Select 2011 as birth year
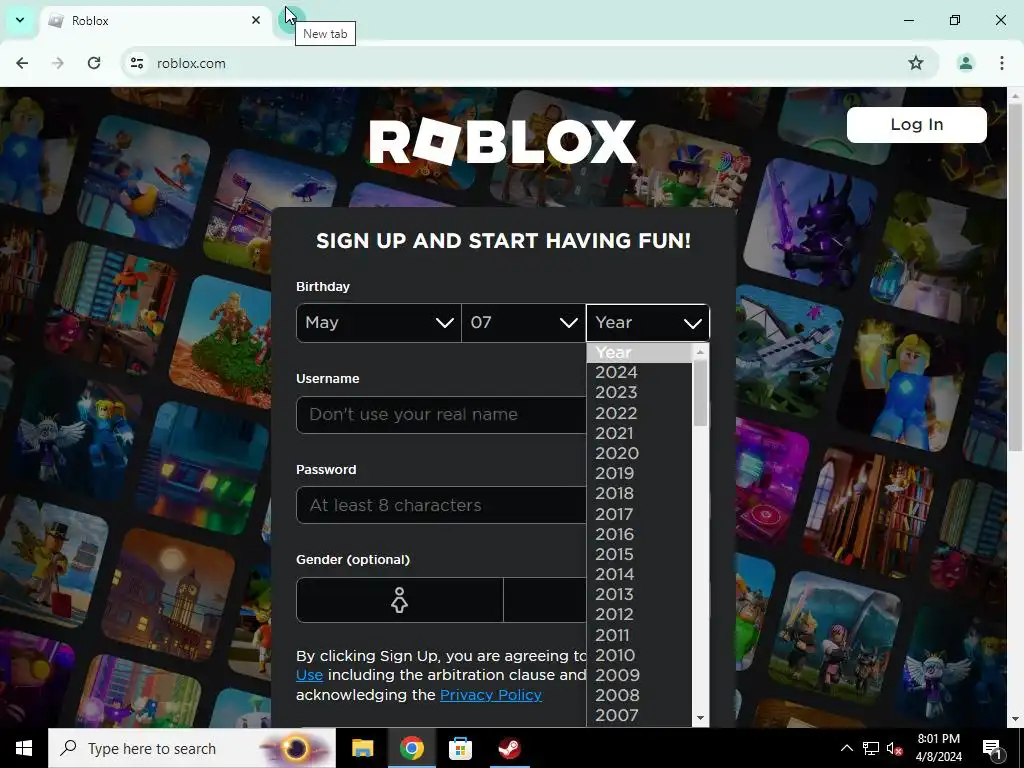This screenshot has width=1024, height=768. tap(639, 635)
